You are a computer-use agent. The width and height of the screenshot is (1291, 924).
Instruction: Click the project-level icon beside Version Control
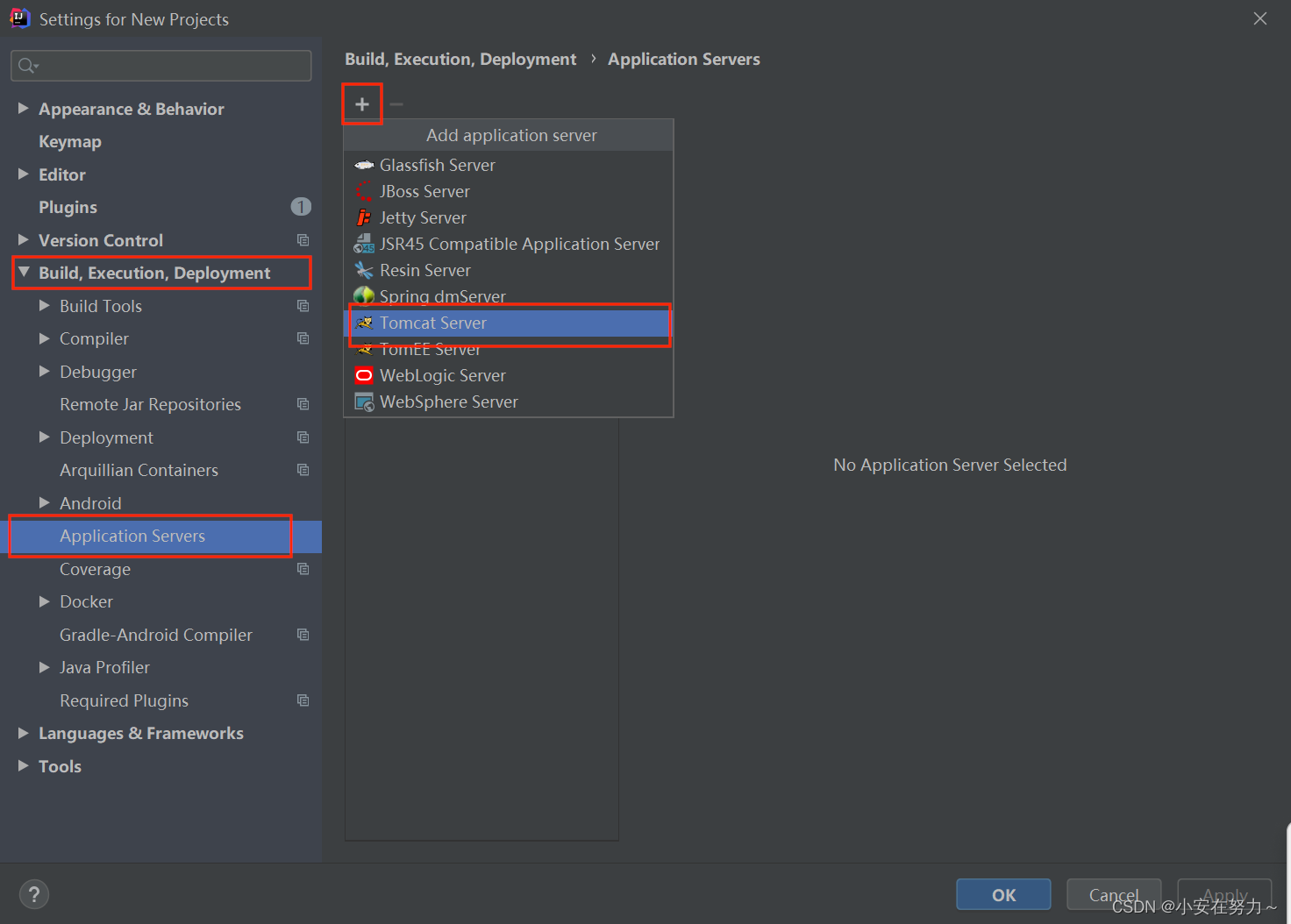303,240
